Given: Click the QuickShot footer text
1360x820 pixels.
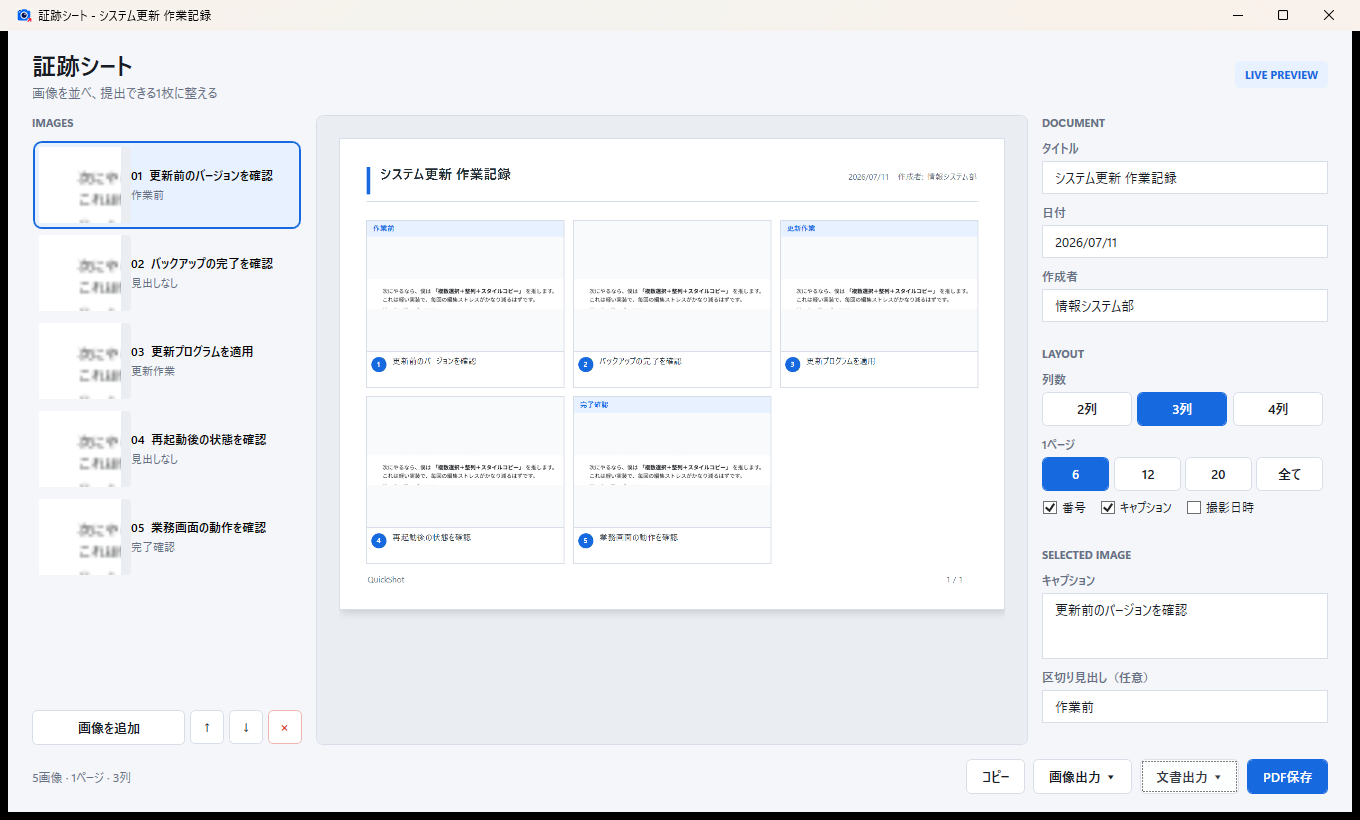Looking at the screenshot, I should 386,580.
